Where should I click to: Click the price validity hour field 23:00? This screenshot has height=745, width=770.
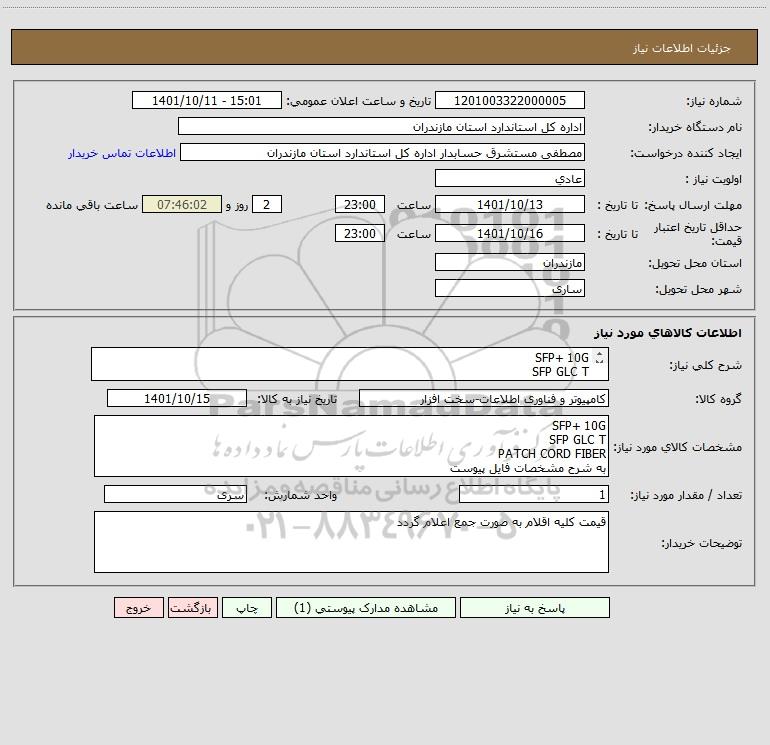coord(359,233)
